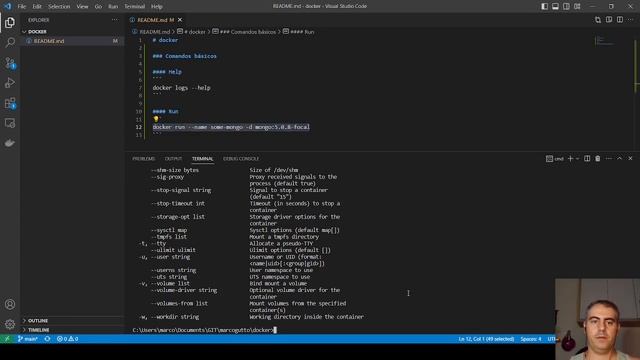Click 'Spaces: 4' indentation status entry
The height and width of the screenshot is (360, 640).
point(531,339)
